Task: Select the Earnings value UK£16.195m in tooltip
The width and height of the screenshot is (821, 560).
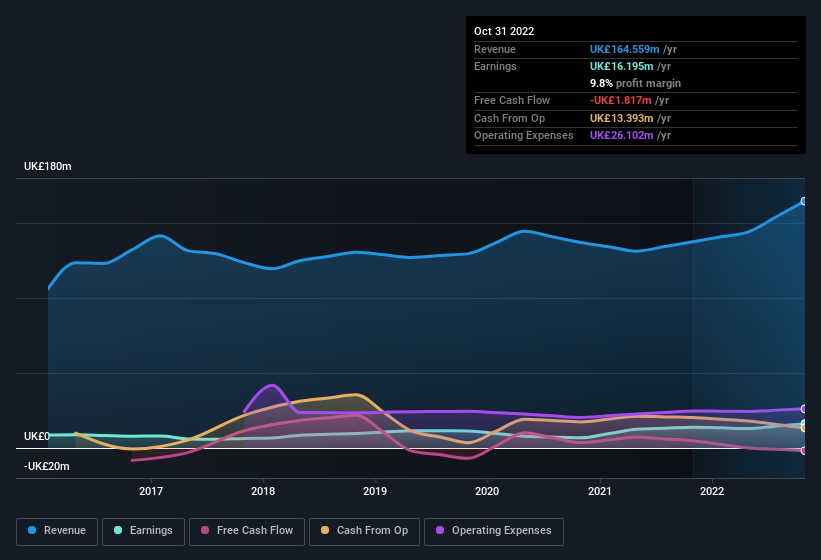Action: point(623,66)
